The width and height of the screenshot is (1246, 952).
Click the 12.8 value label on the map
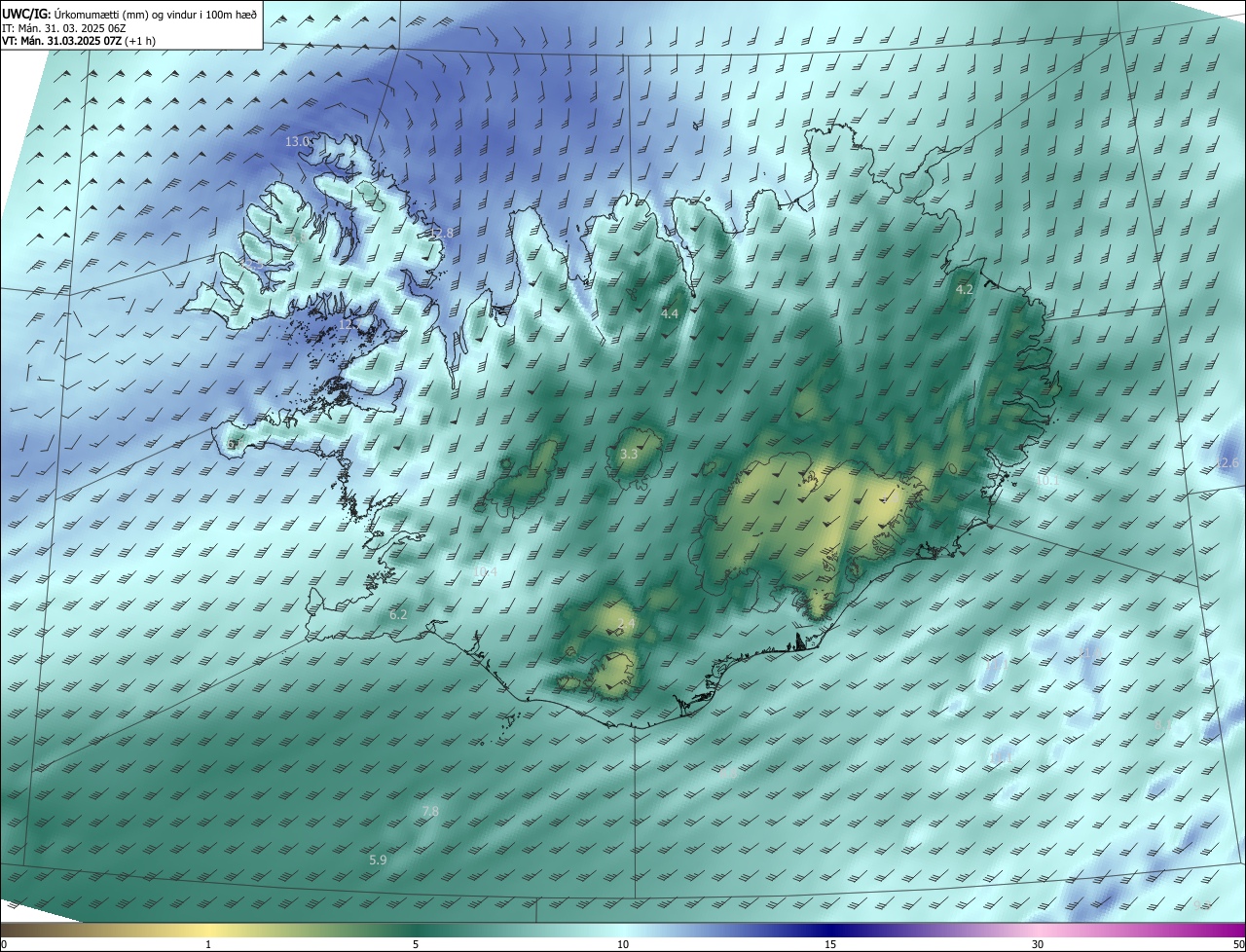(441, 234)
